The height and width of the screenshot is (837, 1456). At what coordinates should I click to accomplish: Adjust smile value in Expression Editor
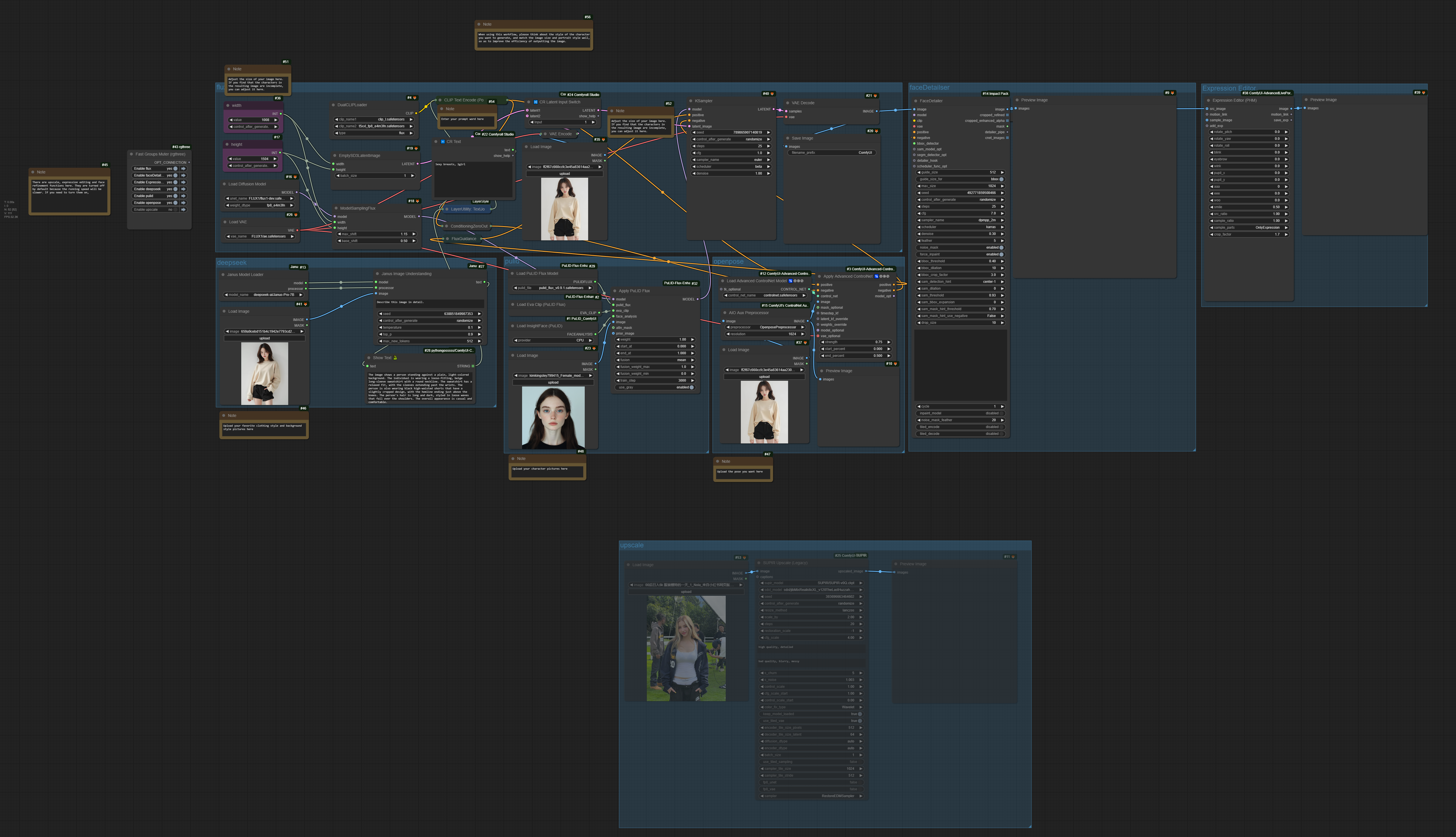click(x=1249, y=207)
